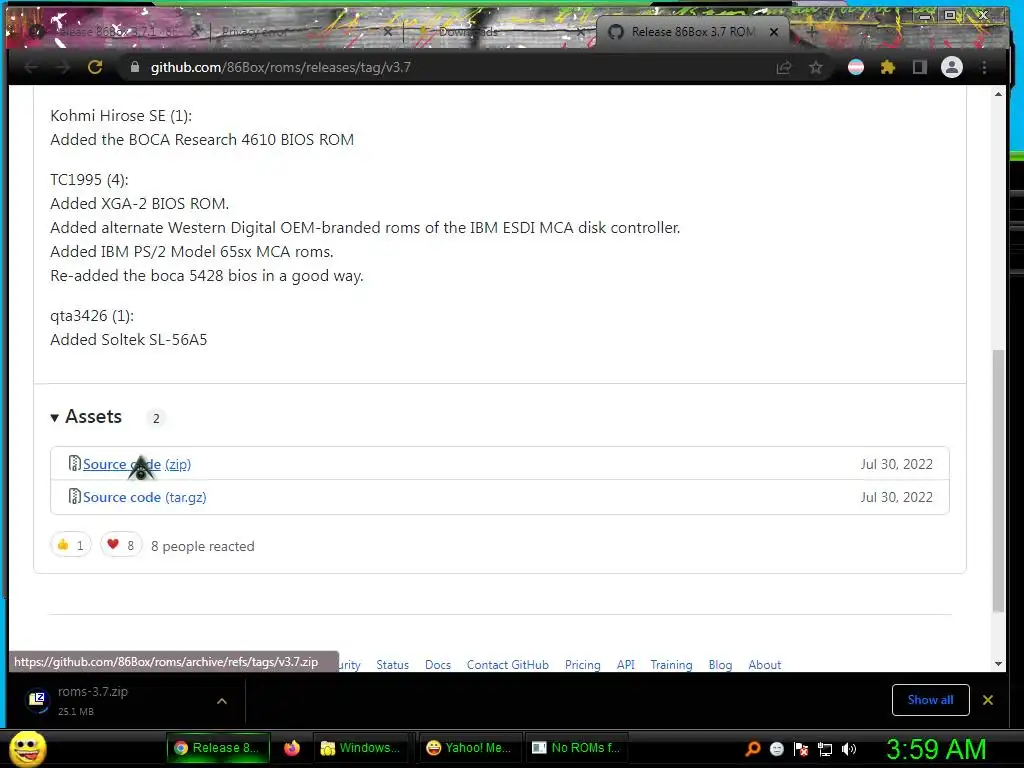
Task: Click the browser forward arrow
Action: [x=63, y=67]
